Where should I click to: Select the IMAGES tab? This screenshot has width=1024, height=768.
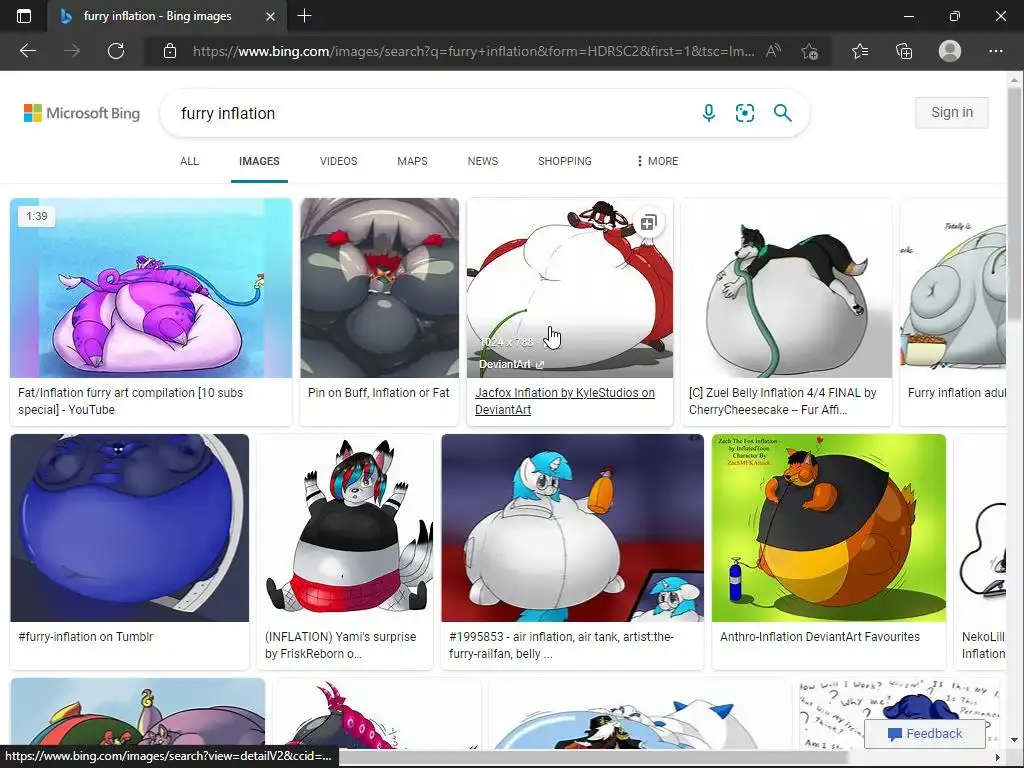click(x=259, y=161)
